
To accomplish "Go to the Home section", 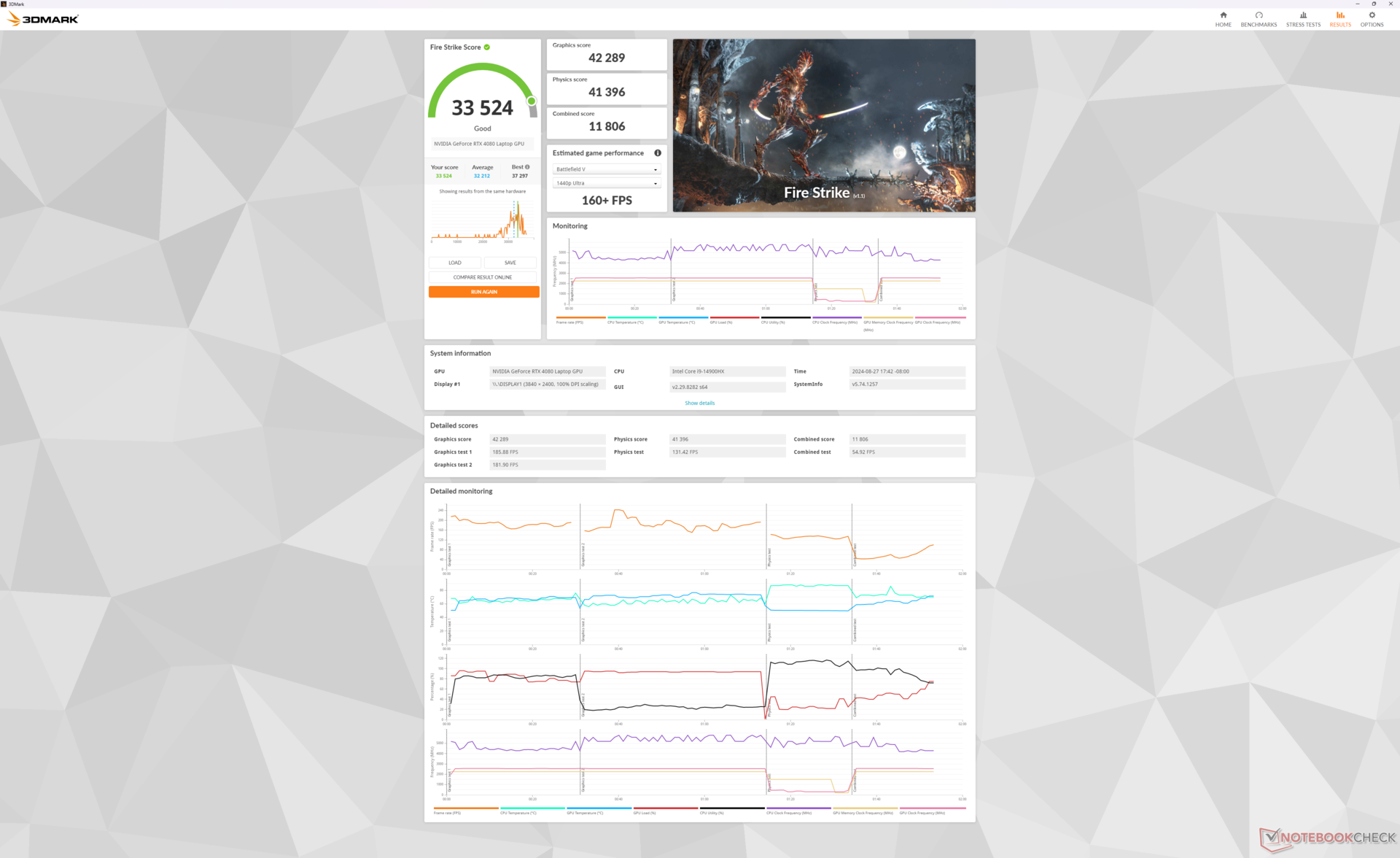I will coord(1223,19).
